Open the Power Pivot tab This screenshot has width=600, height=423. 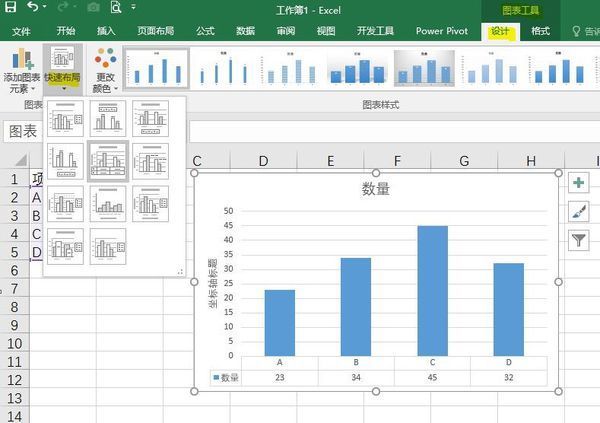[442, 31]
